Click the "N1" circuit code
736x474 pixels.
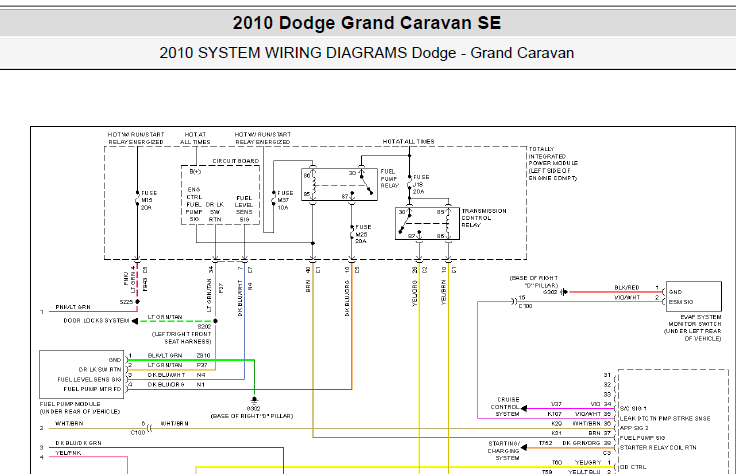(200, 385)
